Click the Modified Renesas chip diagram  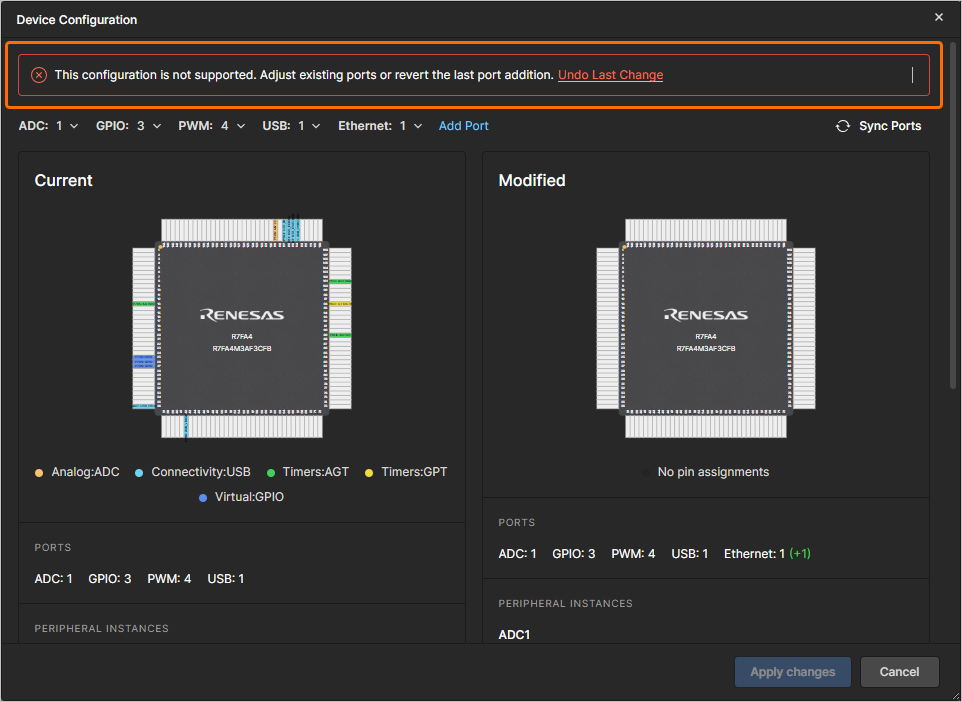706,327
